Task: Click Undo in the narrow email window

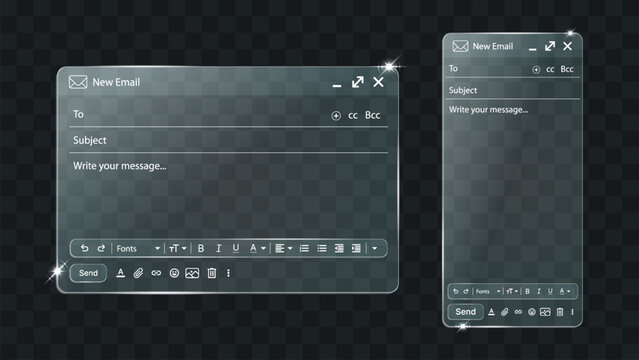Action: coord(456,291)
